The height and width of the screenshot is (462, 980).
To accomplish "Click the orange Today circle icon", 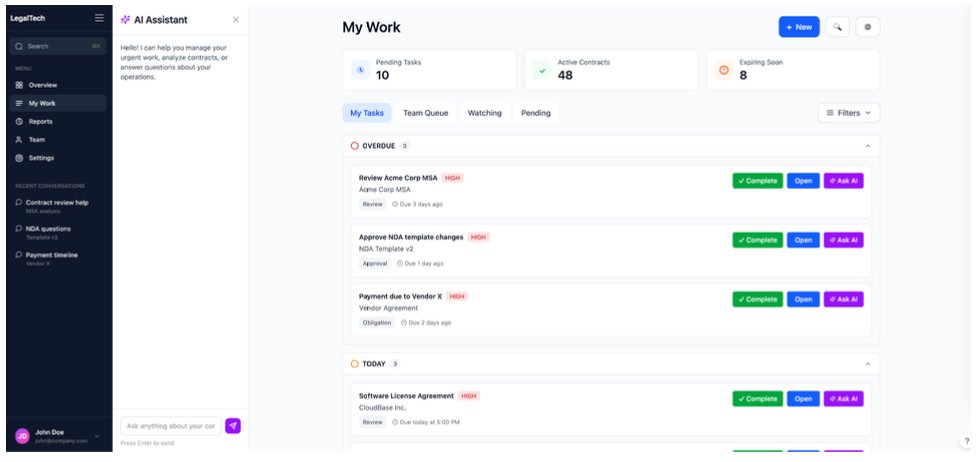I will tap(354, 364).
